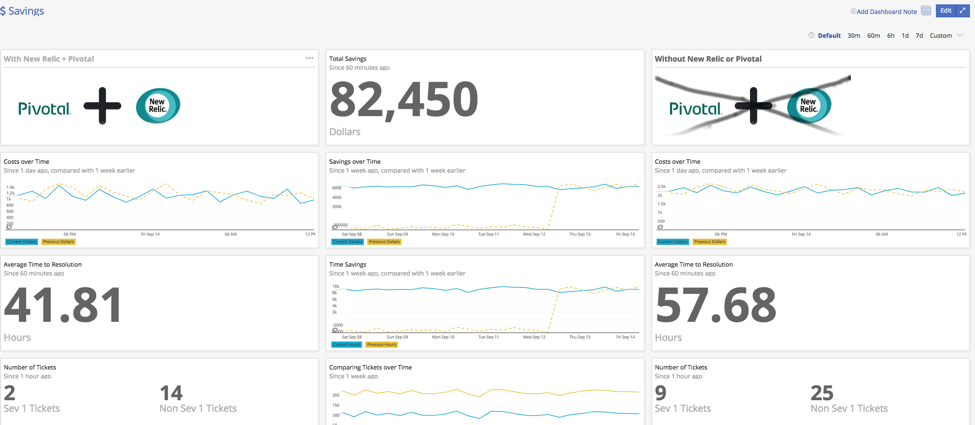Viewport: 975px width, 425px height.
Task: Toggle Current Hours legend in Time Savings
Action: [346, 344]
